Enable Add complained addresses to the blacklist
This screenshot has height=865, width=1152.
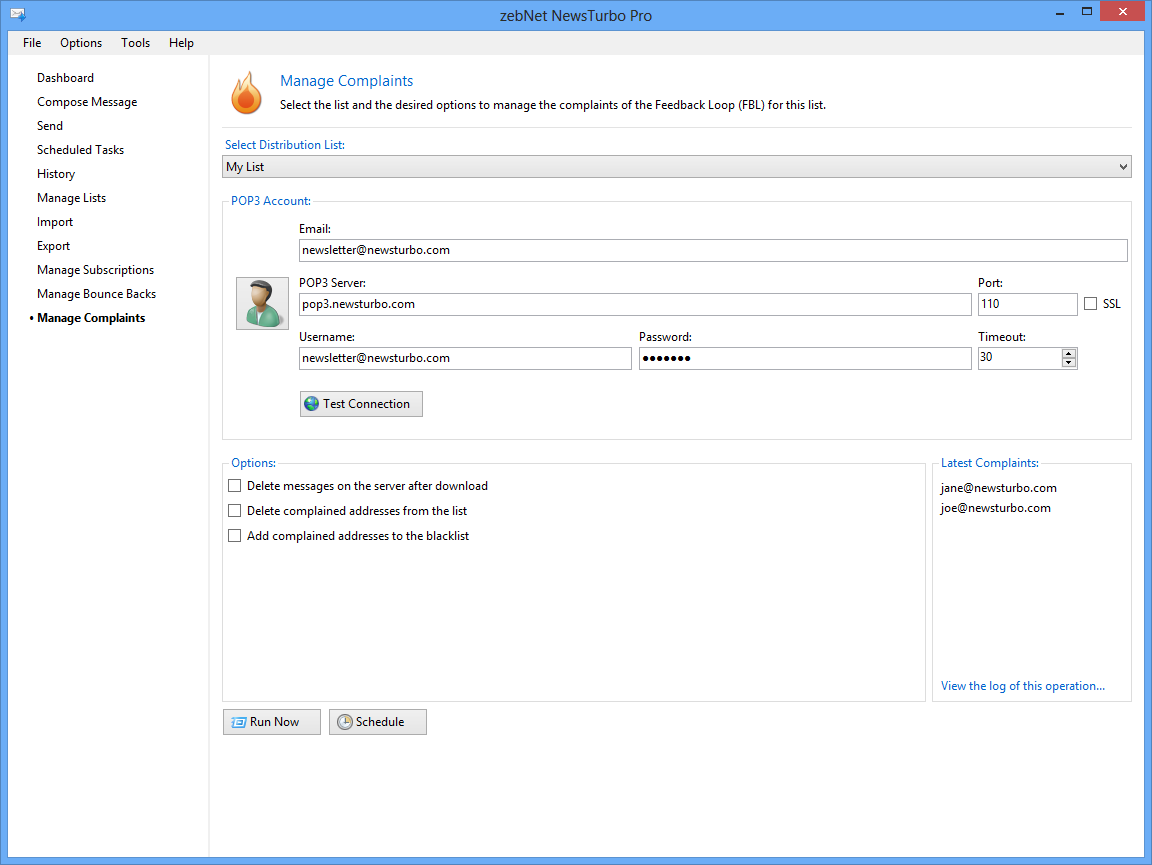[x=235, y=536]
